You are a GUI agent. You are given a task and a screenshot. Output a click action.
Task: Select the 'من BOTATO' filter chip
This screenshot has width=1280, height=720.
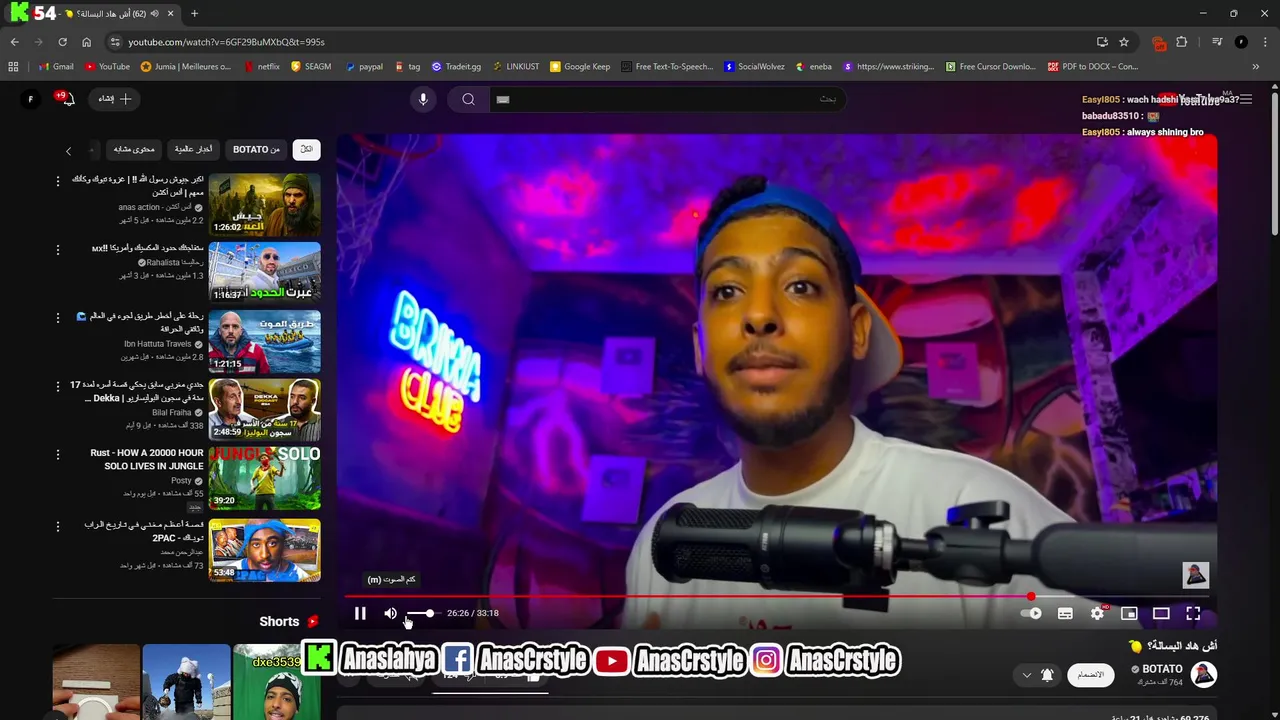[256, 149]
